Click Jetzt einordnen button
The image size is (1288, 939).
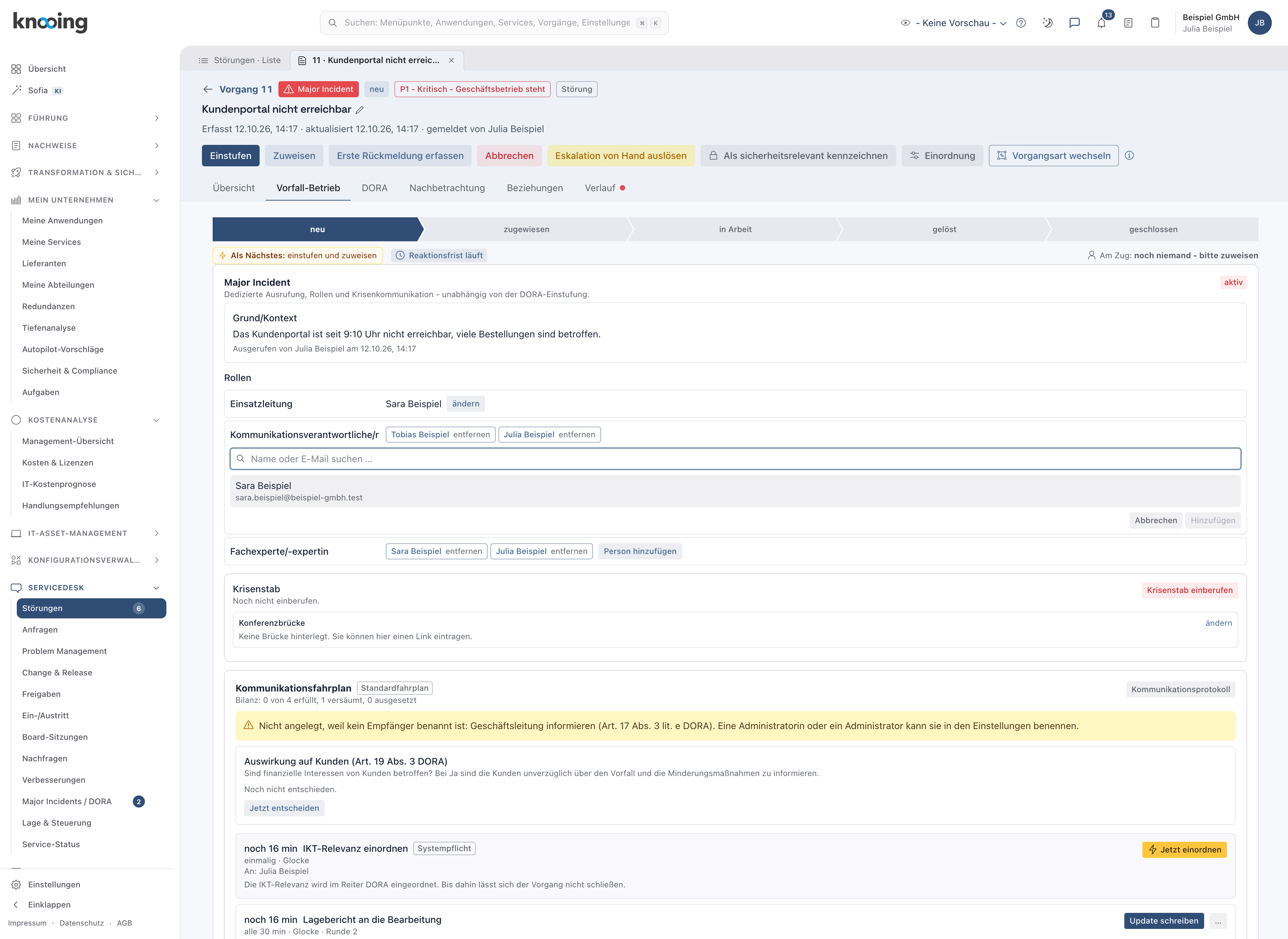[x=1185, y=850]
